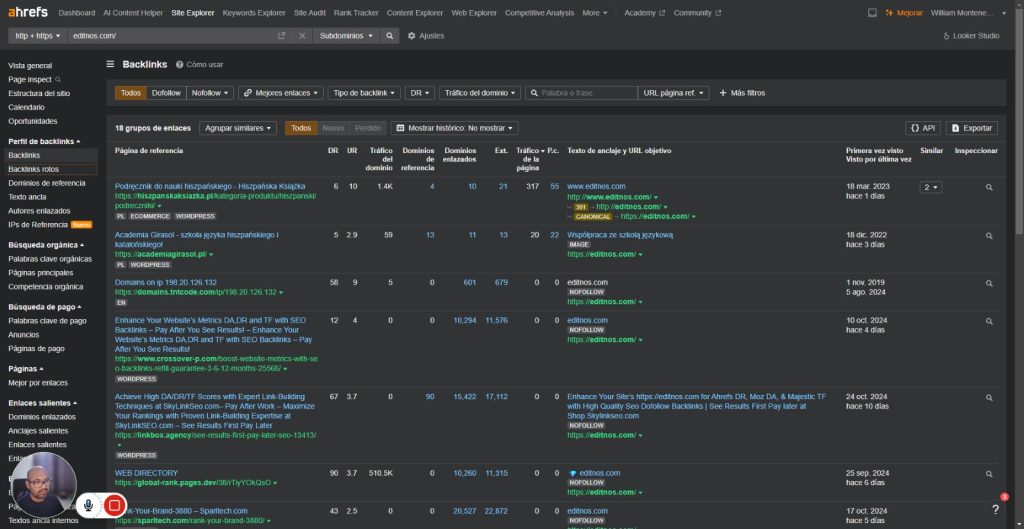Expand the Similar 2 dropdown in first row
The image size is (1024, 529).
tap(931, 187)
